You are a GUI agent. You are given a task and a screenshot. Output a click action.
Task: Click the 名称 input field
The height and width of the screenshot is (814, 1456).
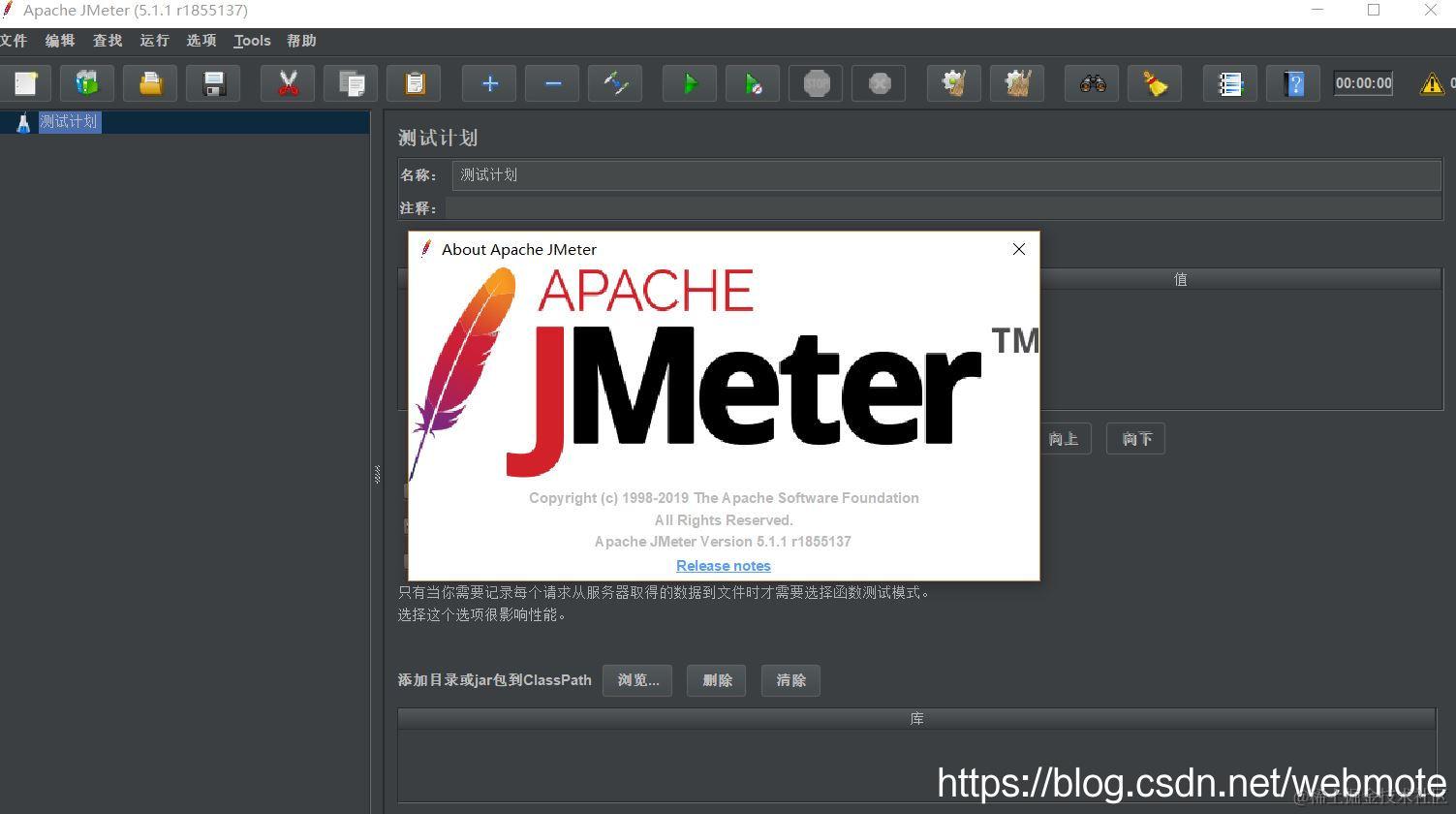(x=945, y=175)
